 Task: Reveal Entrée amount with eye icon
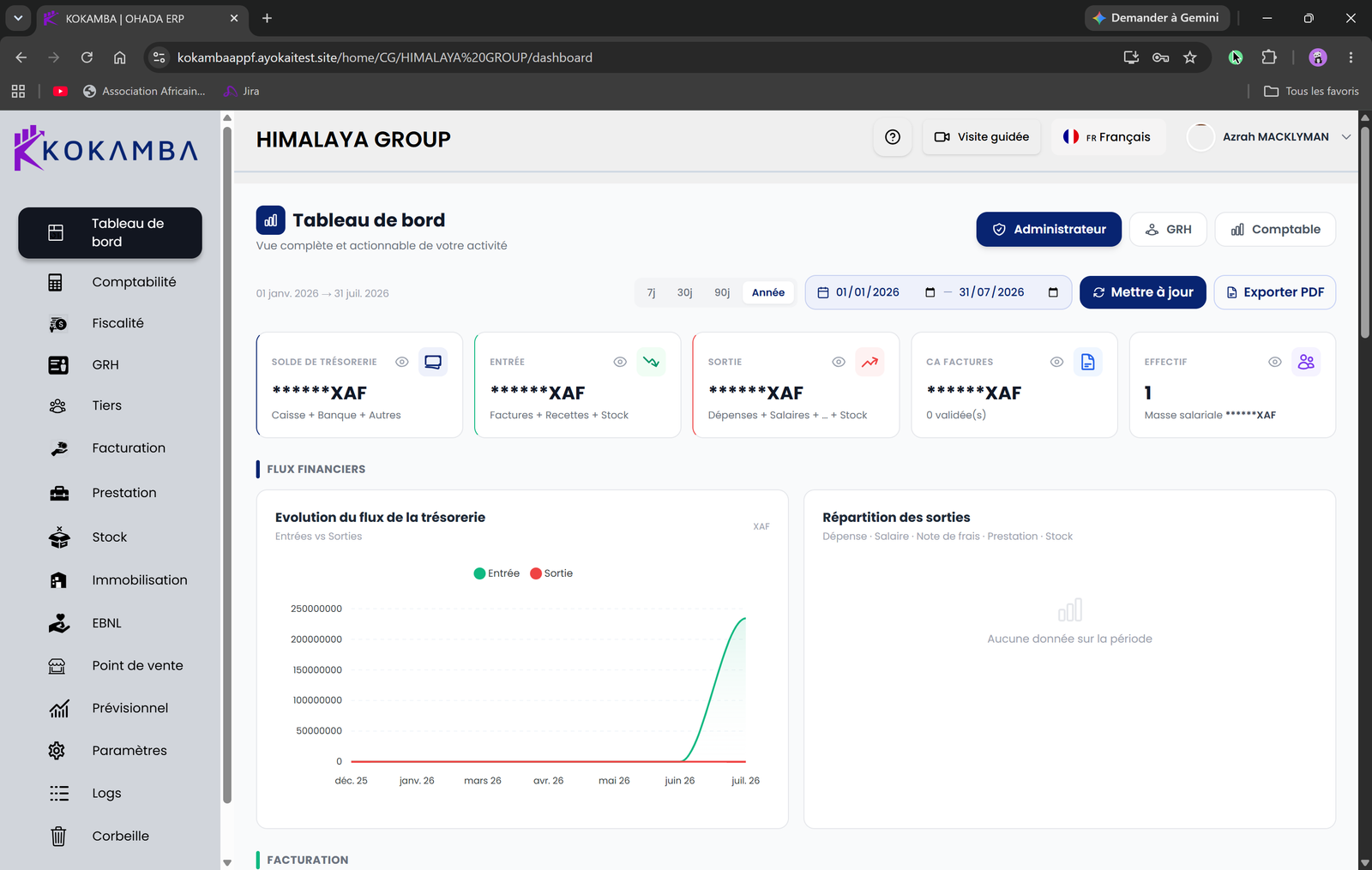tap(620, 362)
